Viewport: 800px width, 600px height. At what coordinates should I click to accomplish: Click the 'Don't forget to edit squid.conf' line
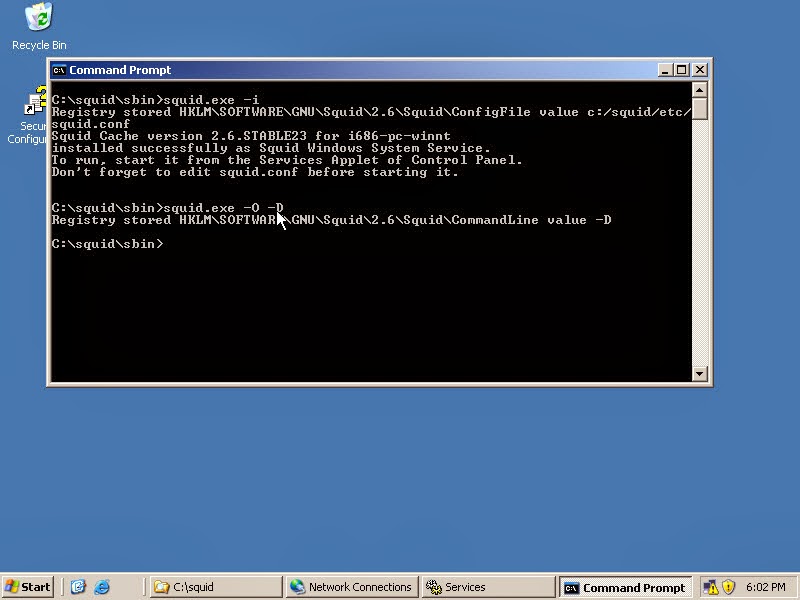255,172
